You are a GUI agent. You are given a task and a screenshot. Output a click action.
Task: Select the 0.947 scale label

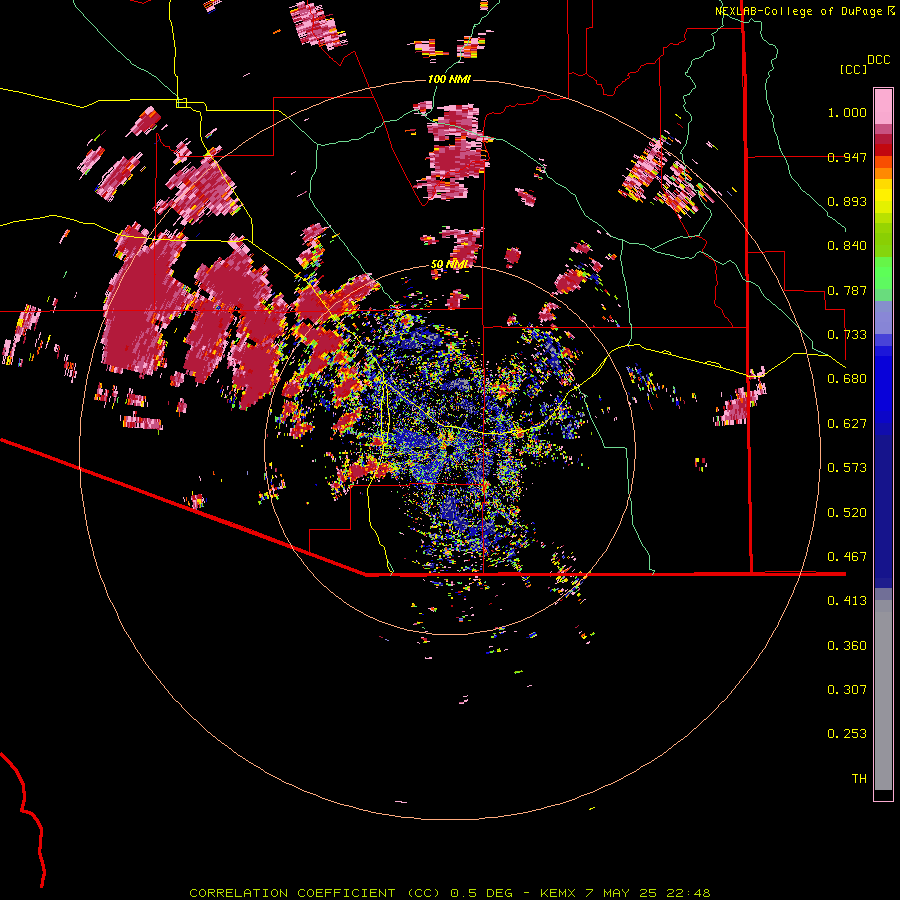pos(847,157)
